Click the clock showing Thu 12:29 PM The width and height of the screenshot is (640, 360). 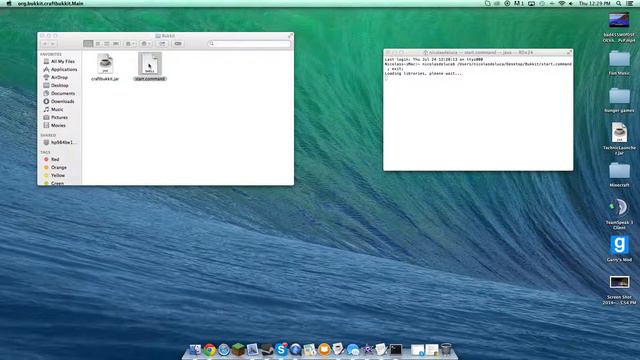click(594, 3)
